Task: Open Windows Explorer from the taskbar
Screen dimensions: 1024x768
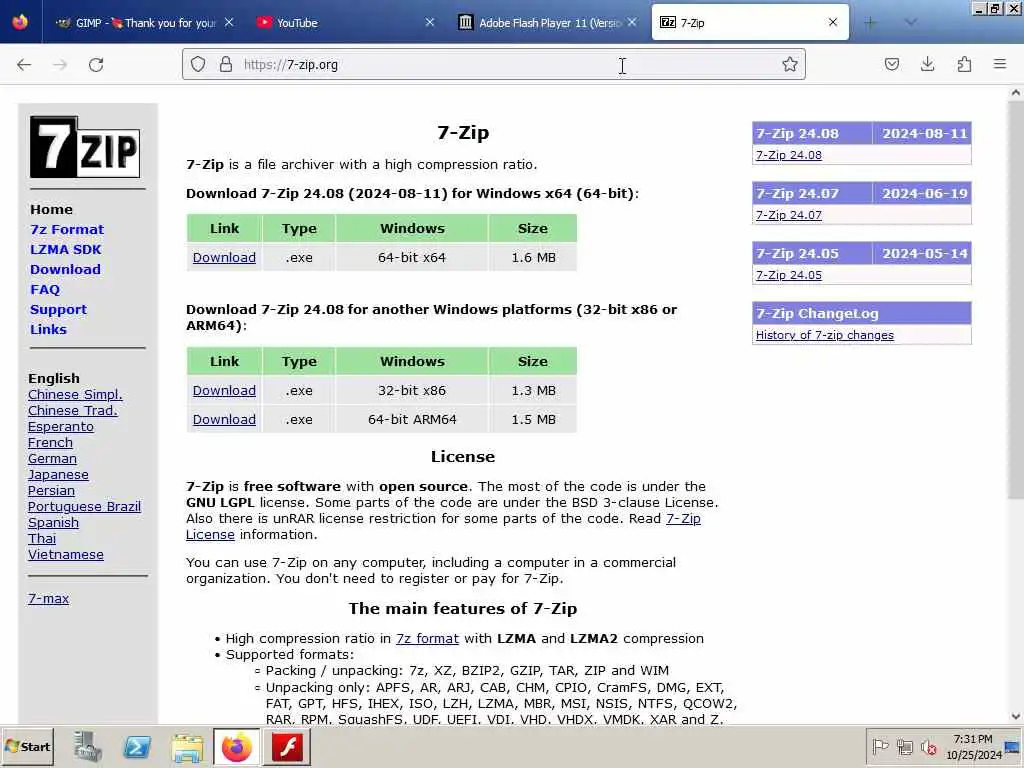Action: [x=187, y=747]
